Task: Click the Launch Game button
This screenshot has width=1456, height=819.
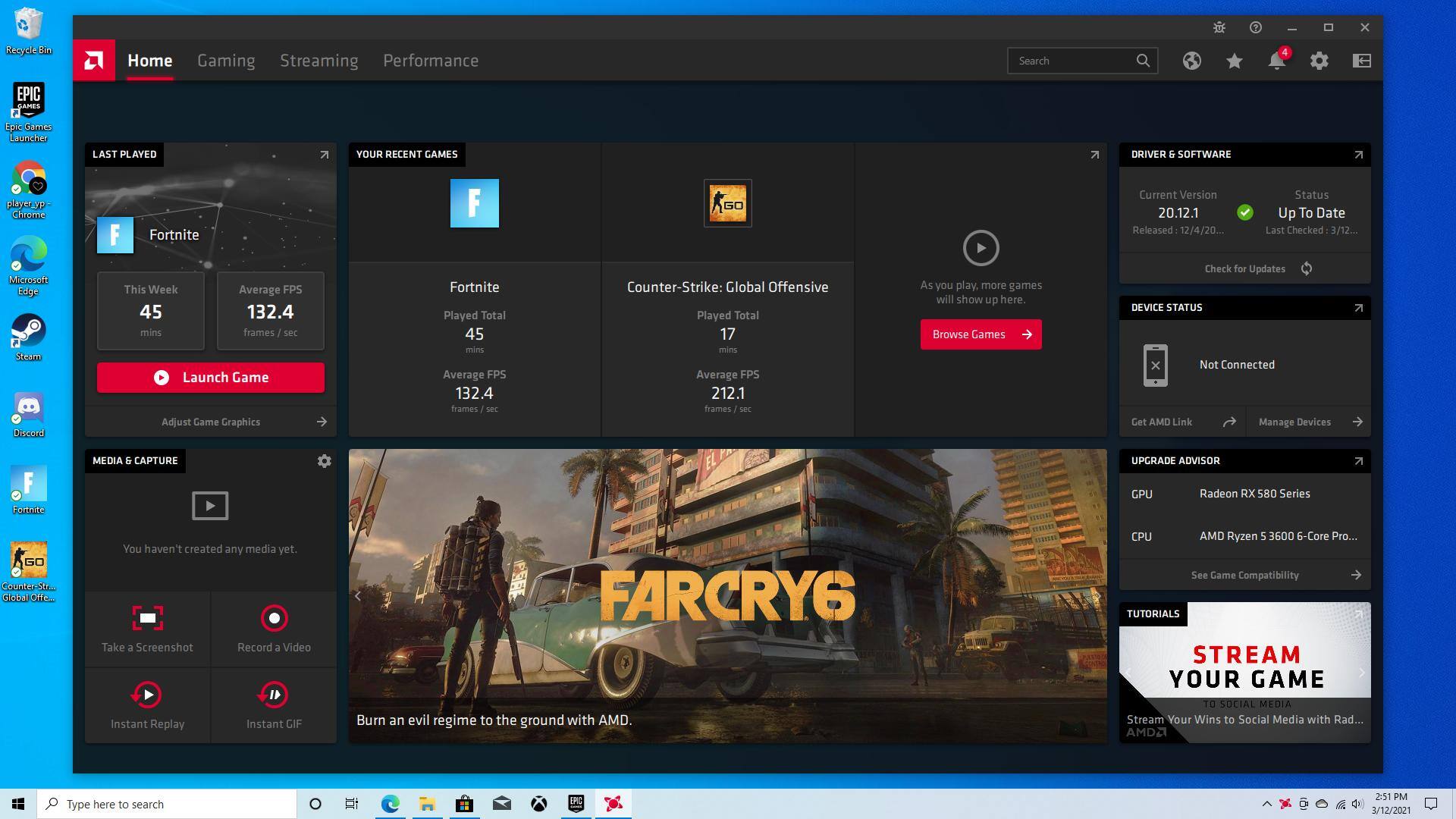Action: 211,378
